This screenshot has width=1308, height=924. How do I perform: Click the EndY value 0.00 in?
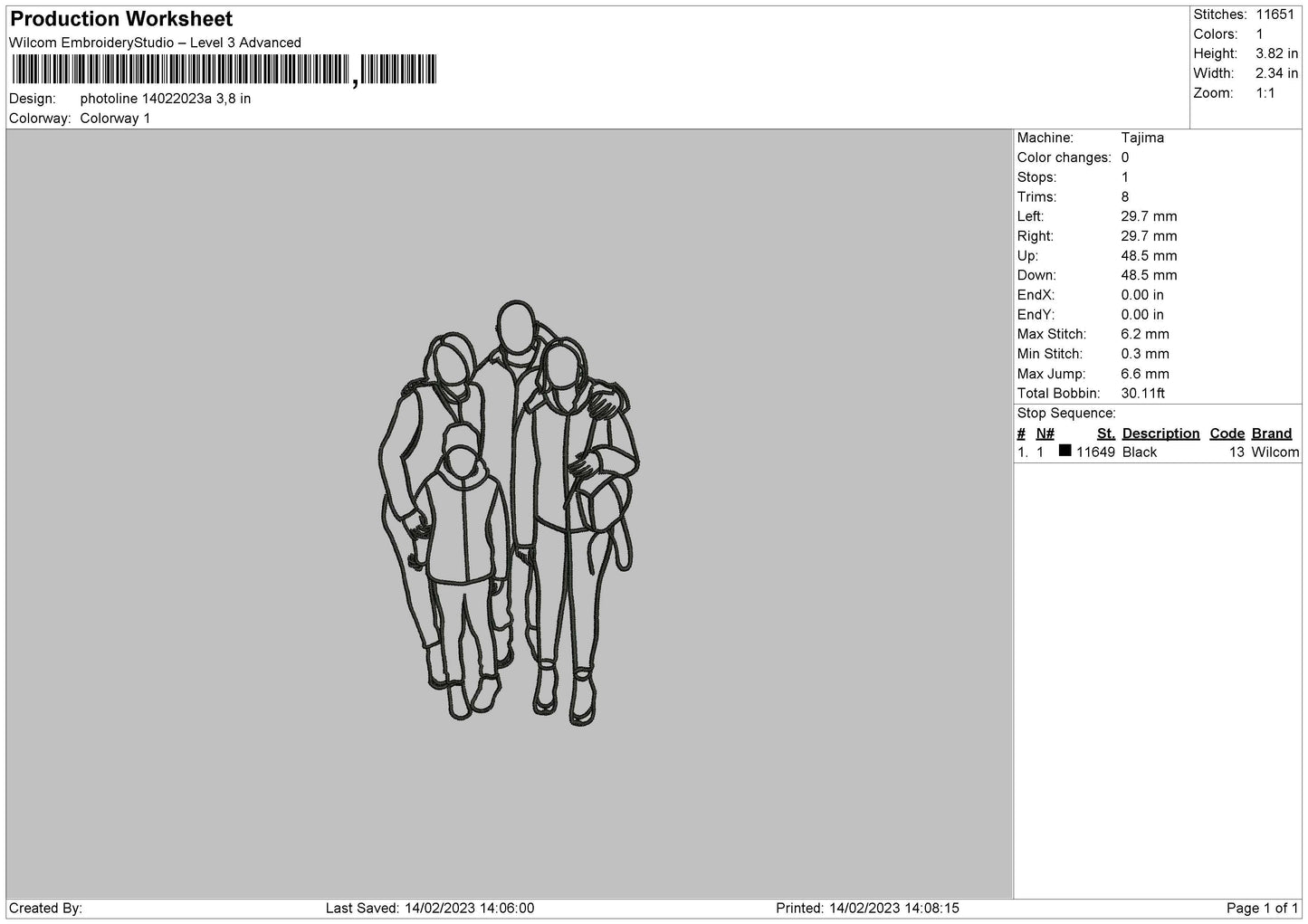pyautogui.click(x=1142, y=315)
